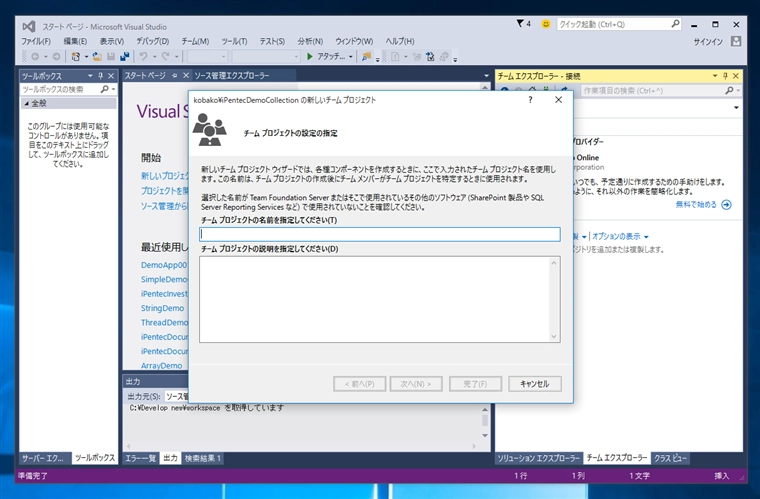Click the team project name input field

(x=380, y=234)
